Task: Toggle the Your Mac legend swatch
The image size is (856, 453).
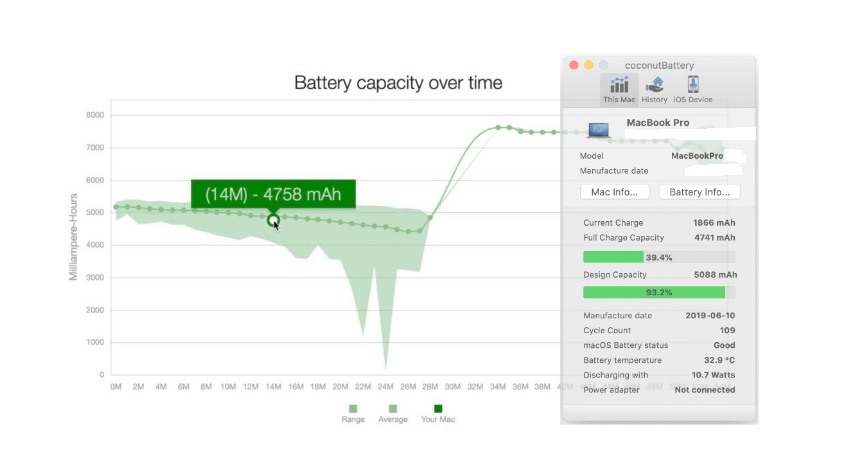Action: tap(438, 409)
